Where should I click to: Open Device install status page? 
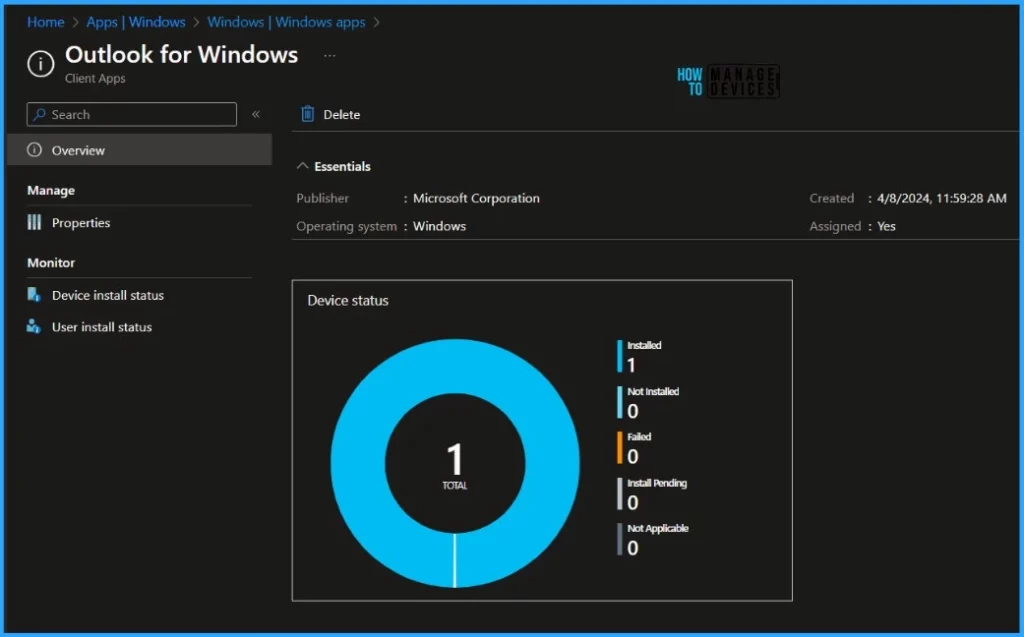pos(108,295)
